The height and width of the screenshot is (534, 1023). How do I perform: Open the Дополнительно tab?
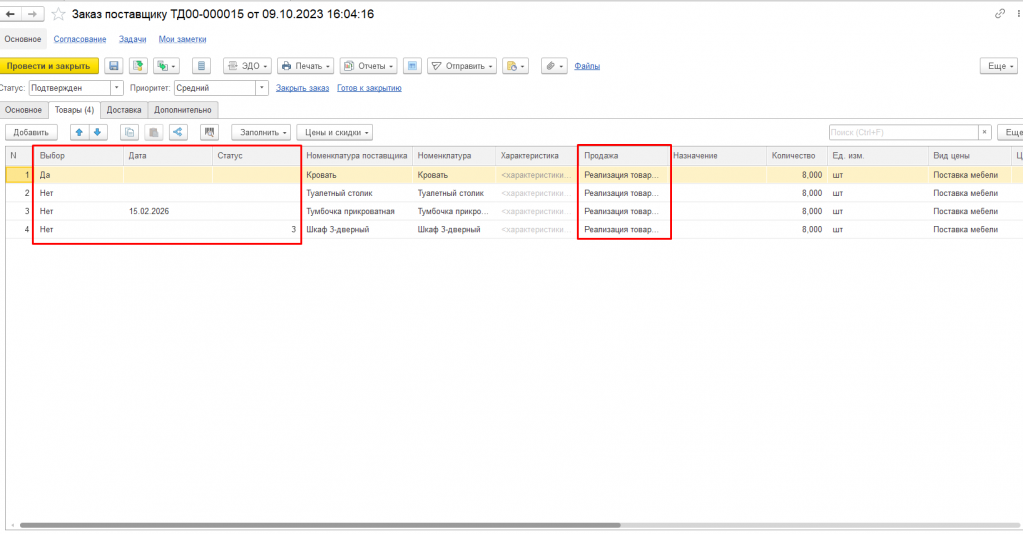point(183,110)
